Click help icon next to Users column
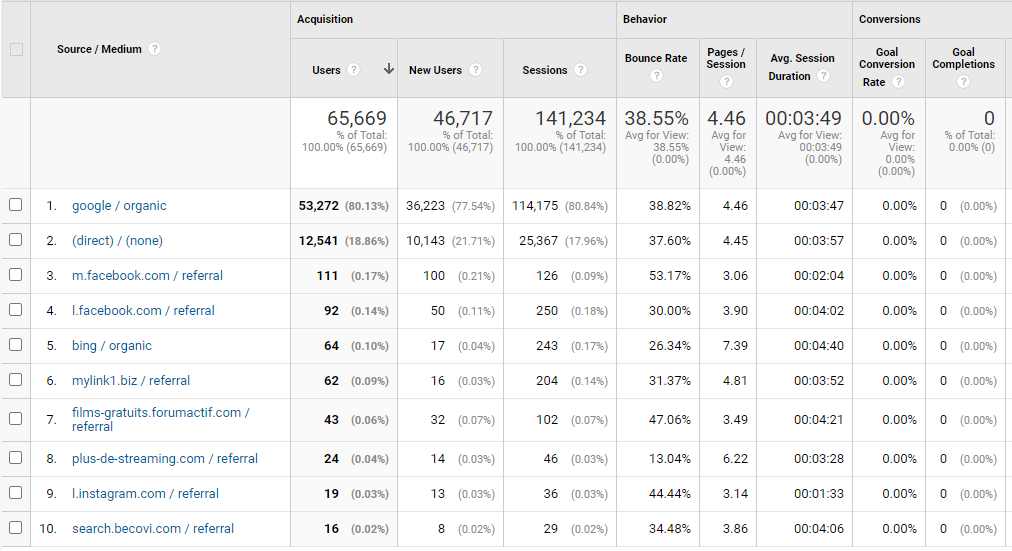1012x551 pixels. (x=353, y=70)
